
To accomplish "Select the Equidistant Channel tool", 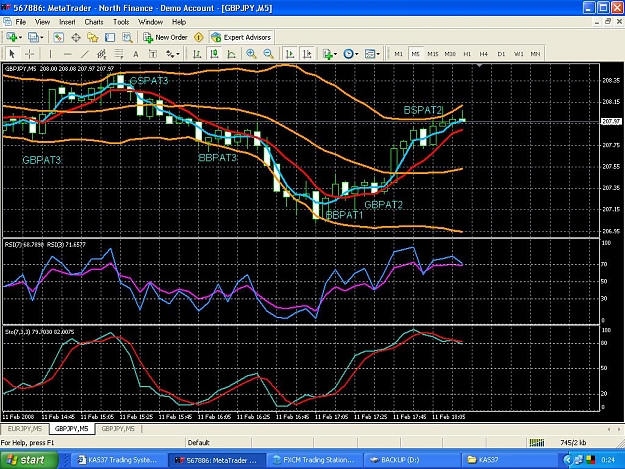I will coord(102,54).
